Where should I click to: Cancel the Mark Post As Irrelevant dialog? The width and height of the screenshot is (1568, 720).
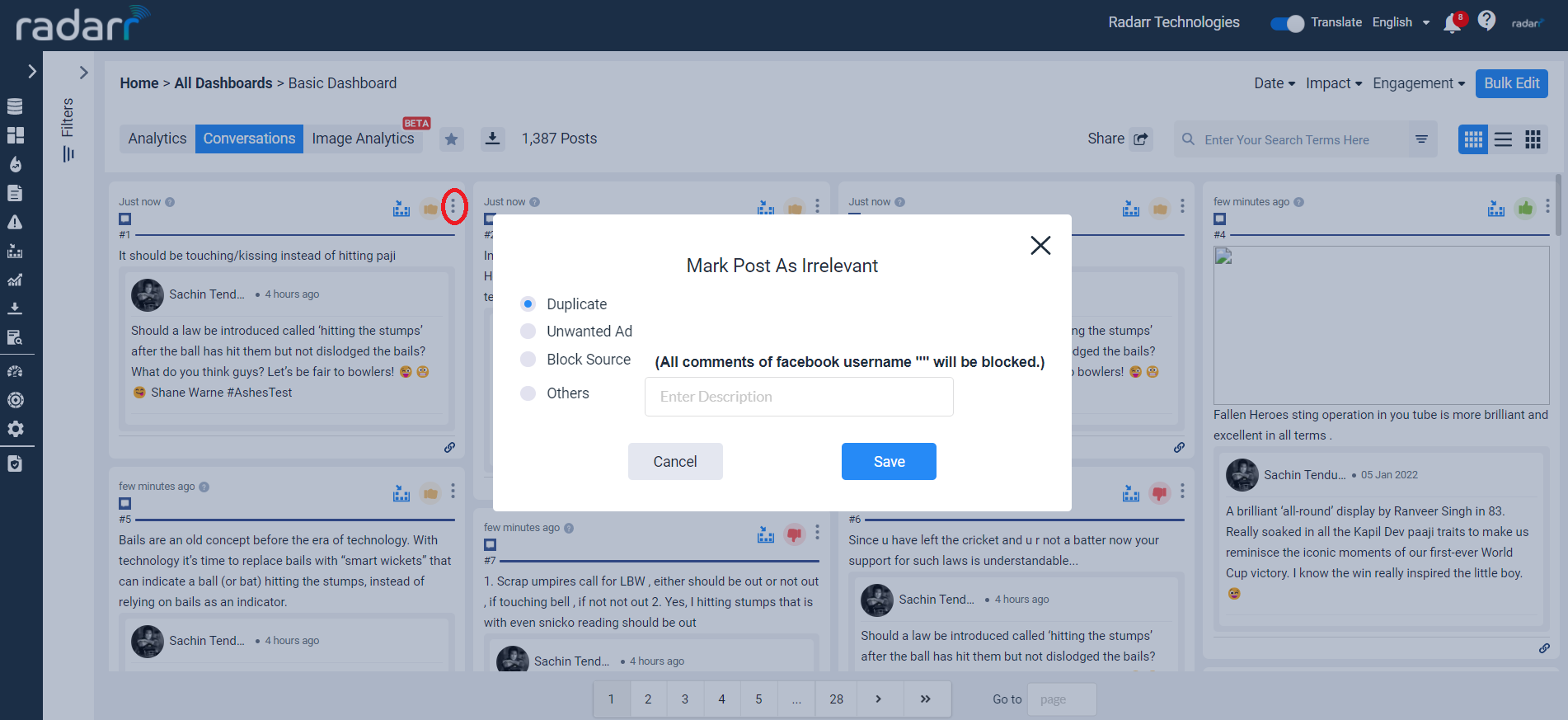point(675,461)
